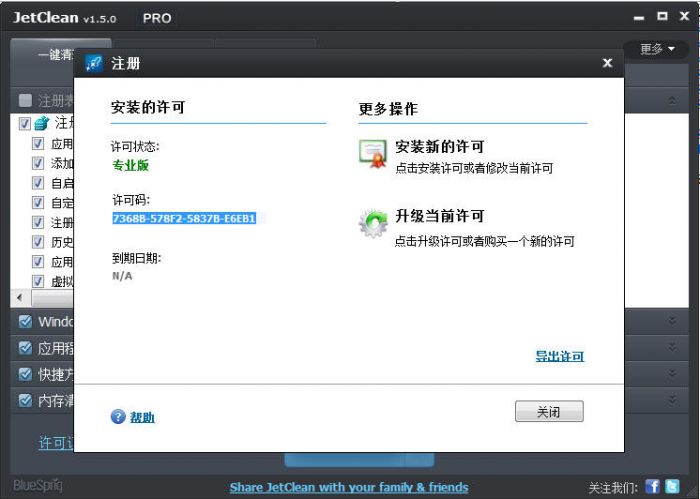
Task: Open the 更多 dropdown menu
Action: [657, 48]
